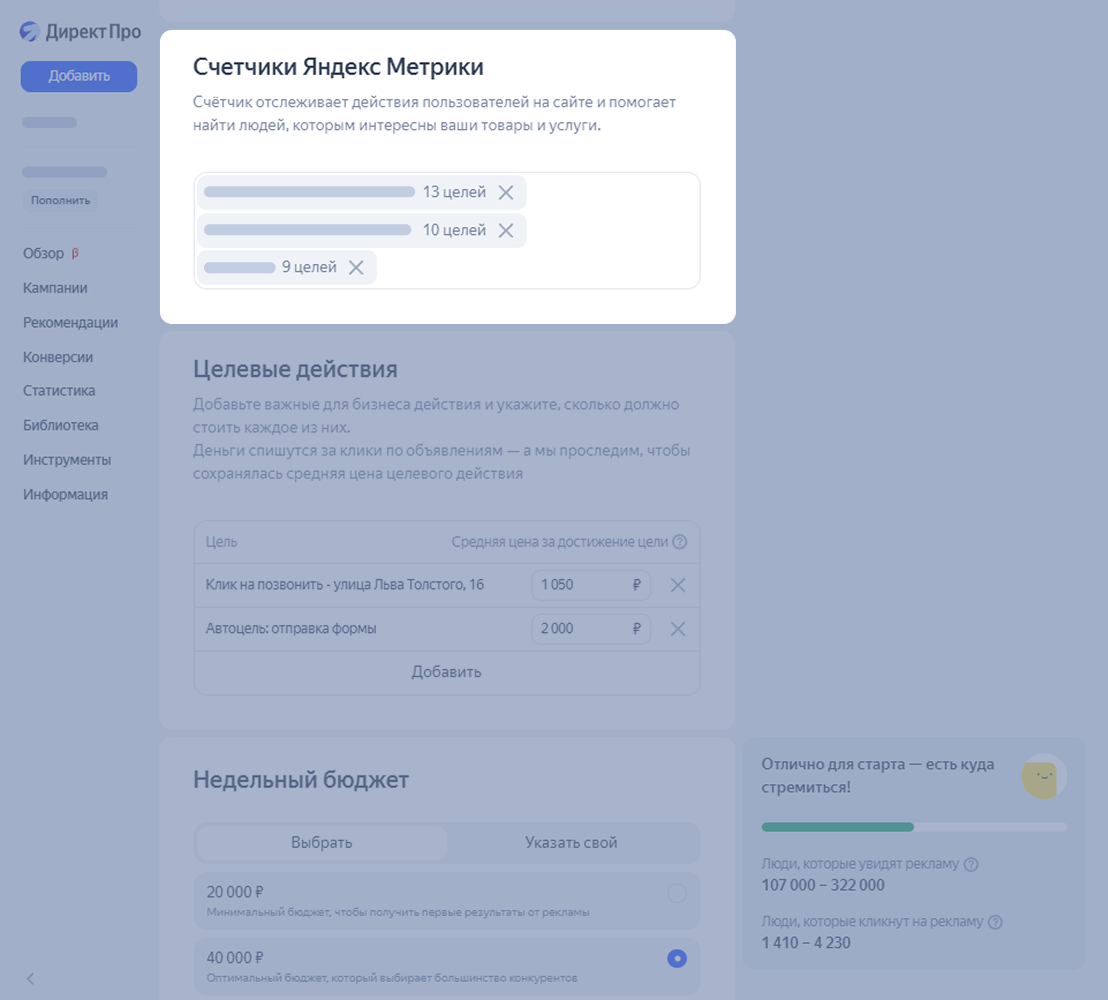Image resolution: width=1108 pixels, height=1000 pixels.
Task: Switch to the Выбрать budget tab
Action: point(322,843)
